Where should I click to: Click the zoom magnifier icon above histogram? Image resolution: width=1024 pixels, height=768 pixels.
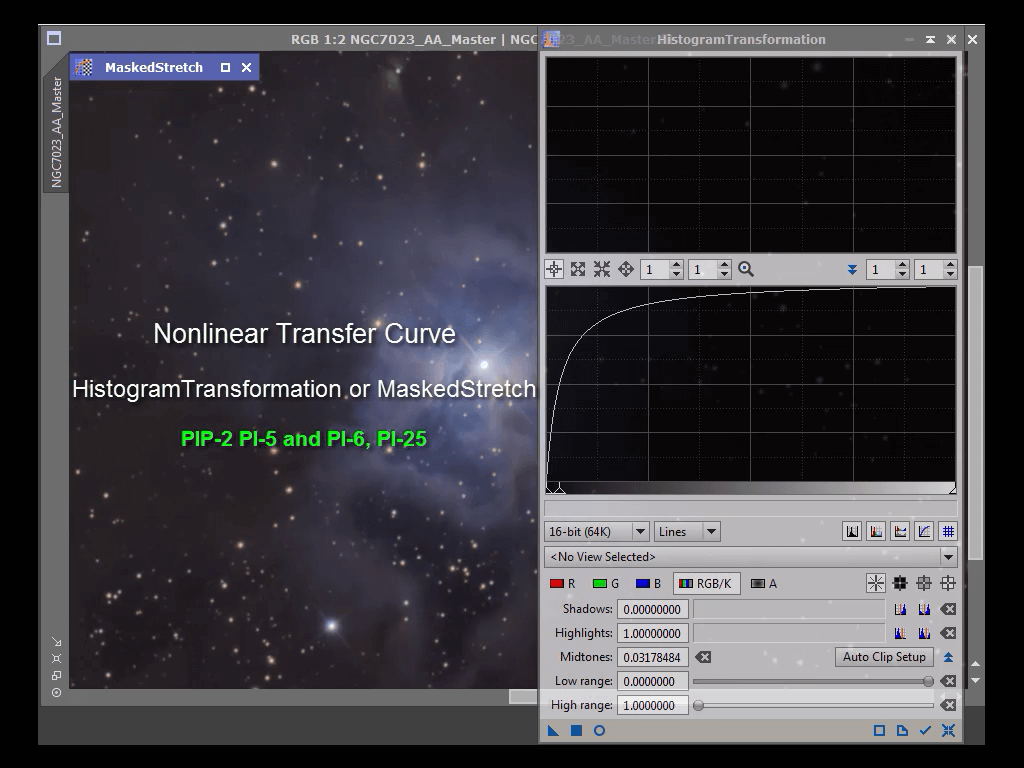point(746,269)
